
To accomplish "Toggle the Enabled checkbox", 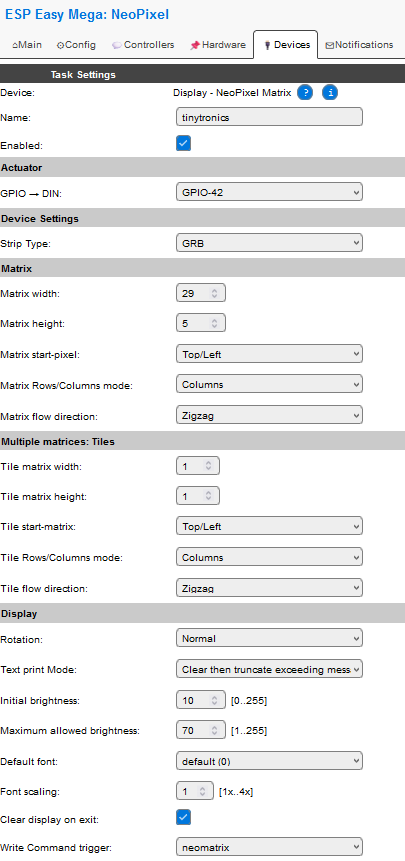I will click(x=183, y=144).
